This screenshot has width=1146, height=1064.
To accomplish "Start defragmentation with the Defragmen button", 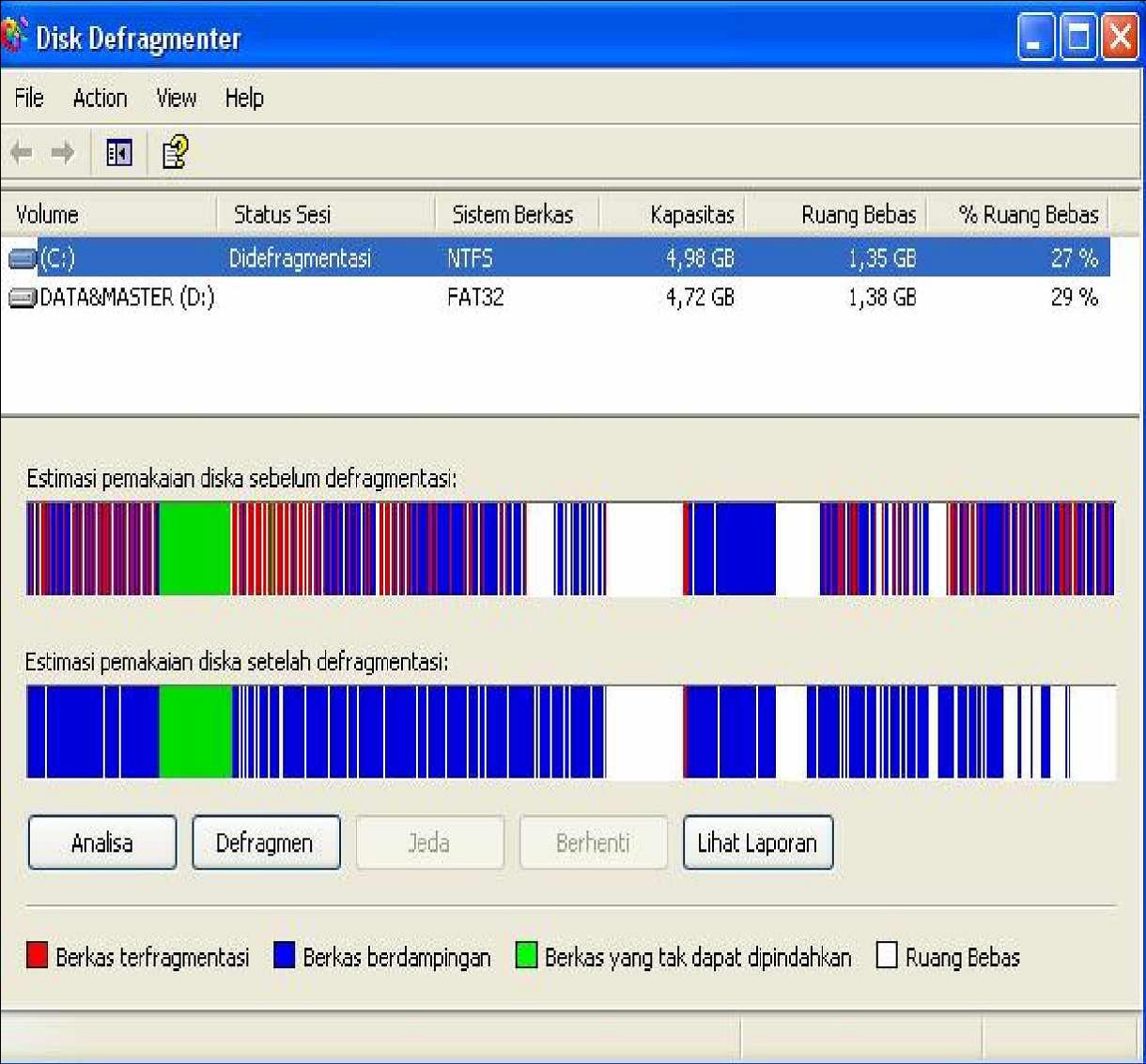I will click(266, 842).
